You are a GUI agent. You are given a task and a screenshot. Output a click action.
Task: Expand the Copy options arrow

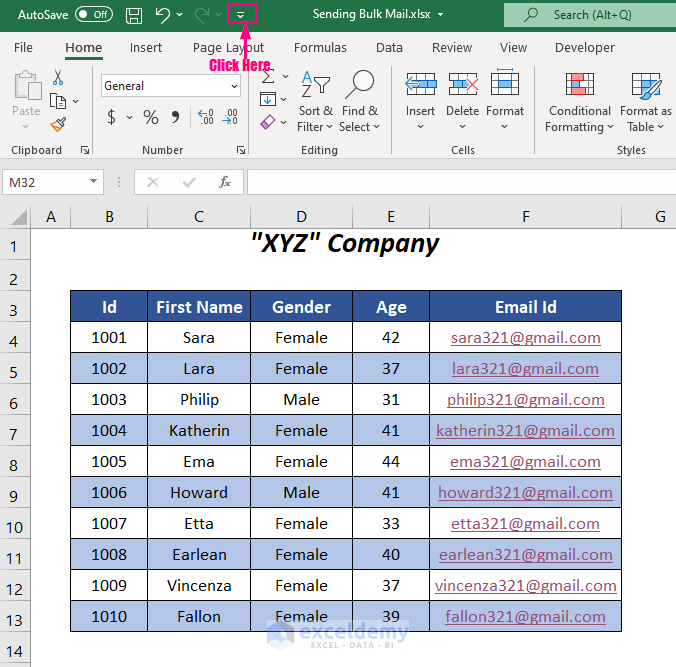(76, 101)
